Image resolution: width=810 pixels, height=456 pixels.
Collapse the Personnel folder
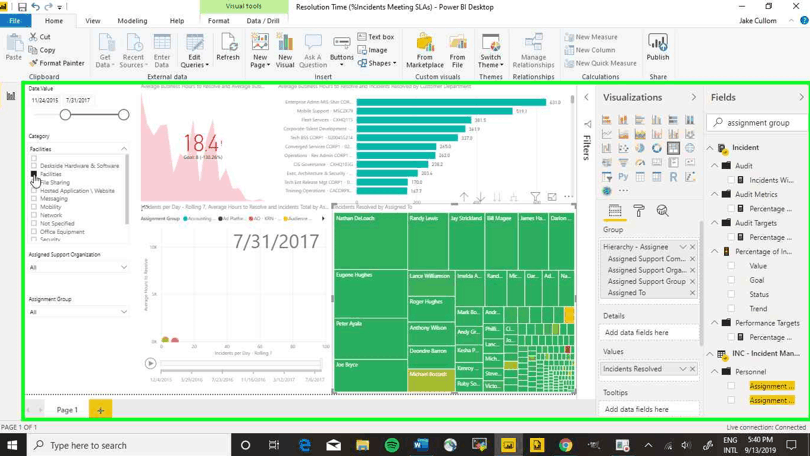pos(714,371)
